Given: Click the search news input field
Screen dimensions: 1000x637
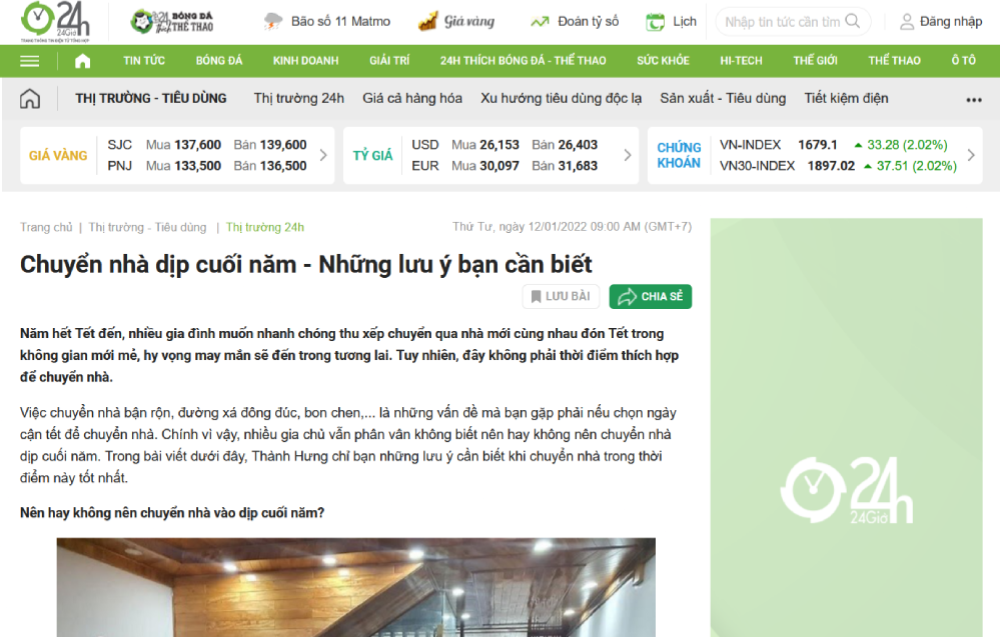Looking at the screenshot, I should [782, 21].
